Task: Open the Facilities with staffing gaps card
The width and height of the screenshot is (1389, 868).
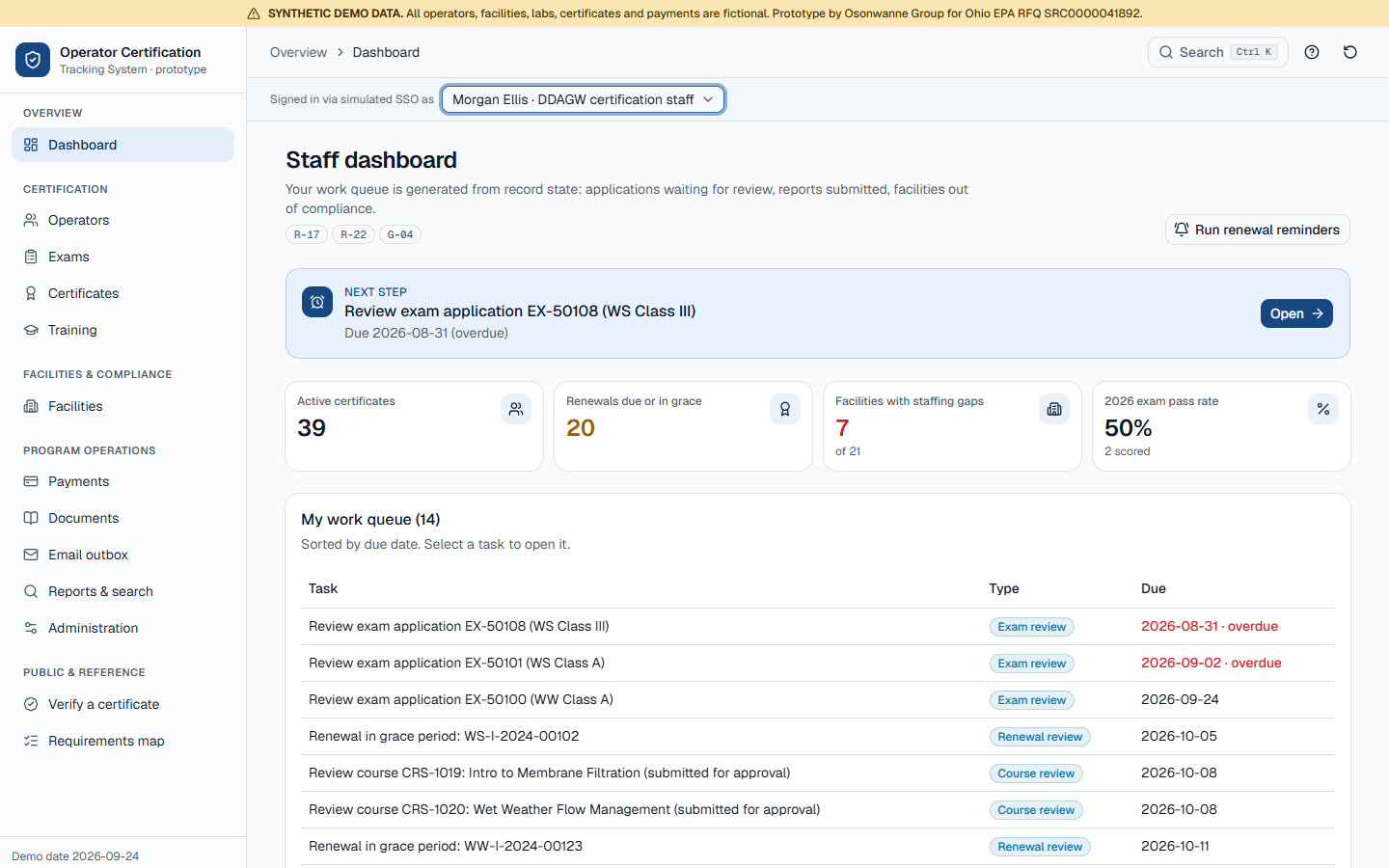Action: tap(952, 426)
